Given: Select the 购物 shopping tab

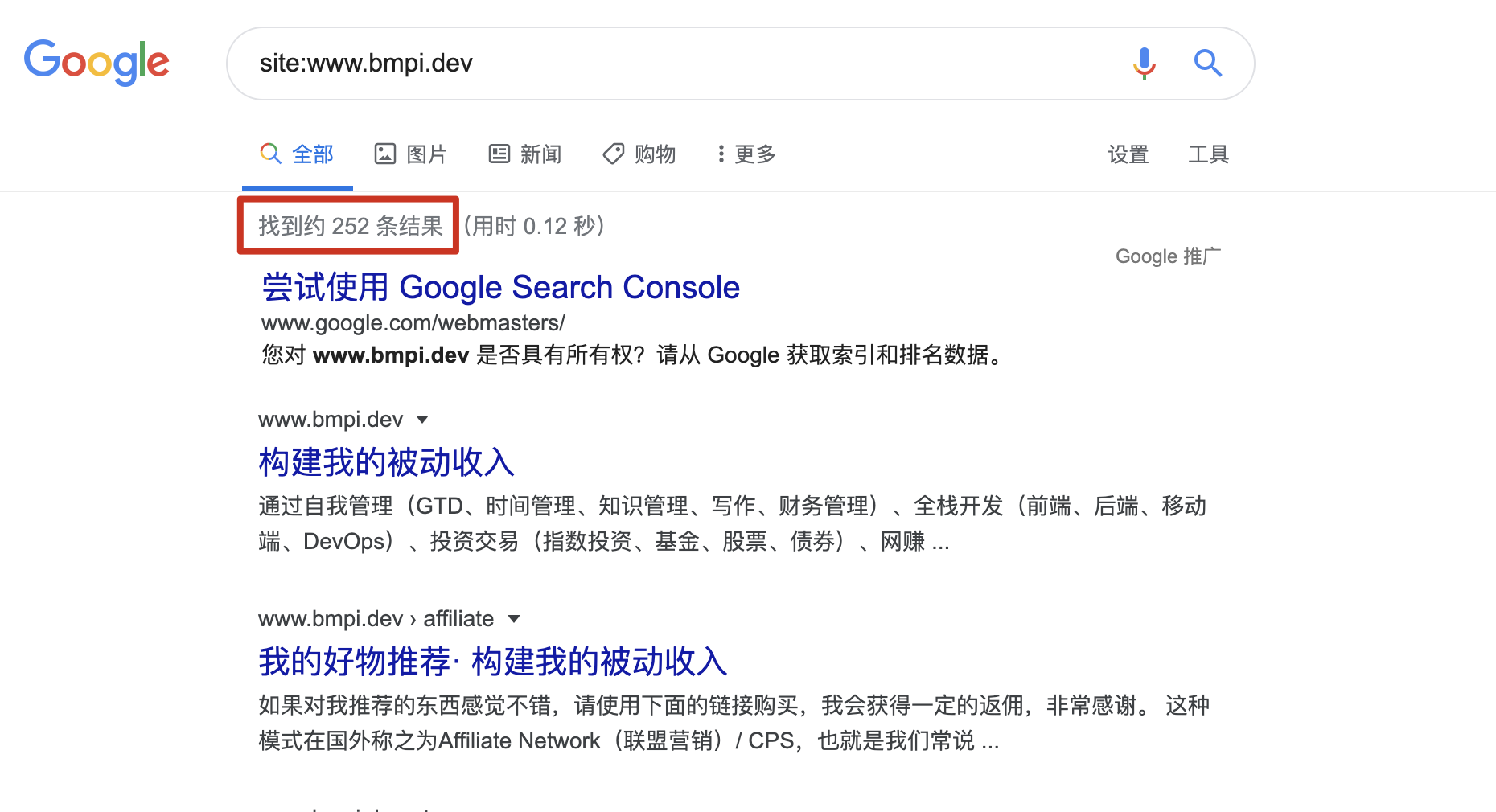Looking at the screenshot, I should pos(655,154).
